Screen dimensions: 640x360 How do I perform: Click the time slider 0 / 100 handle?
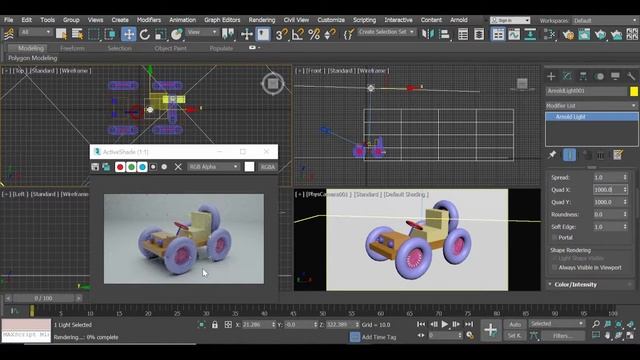43,298
